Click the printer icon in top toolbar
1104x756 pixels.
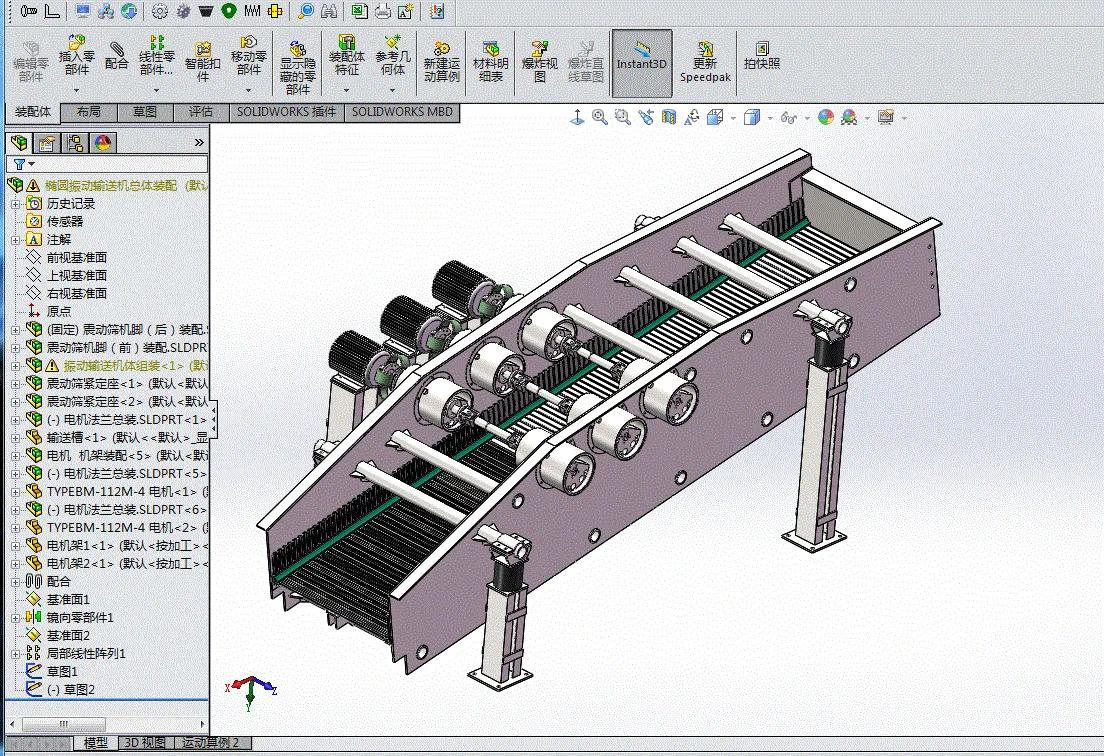click(x=382, y=11)
